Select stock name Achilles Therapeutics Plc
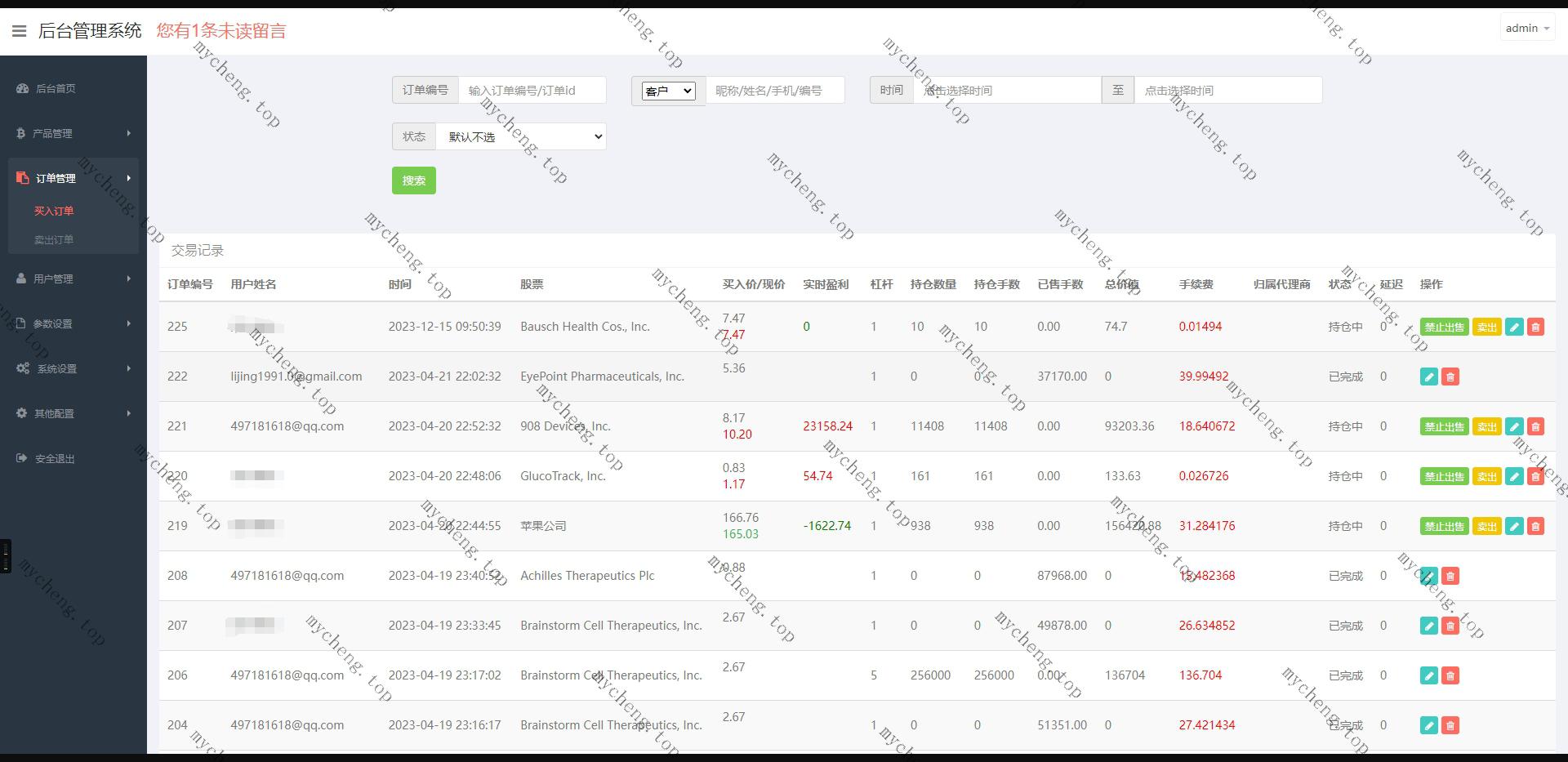 (x=587, y=576)
